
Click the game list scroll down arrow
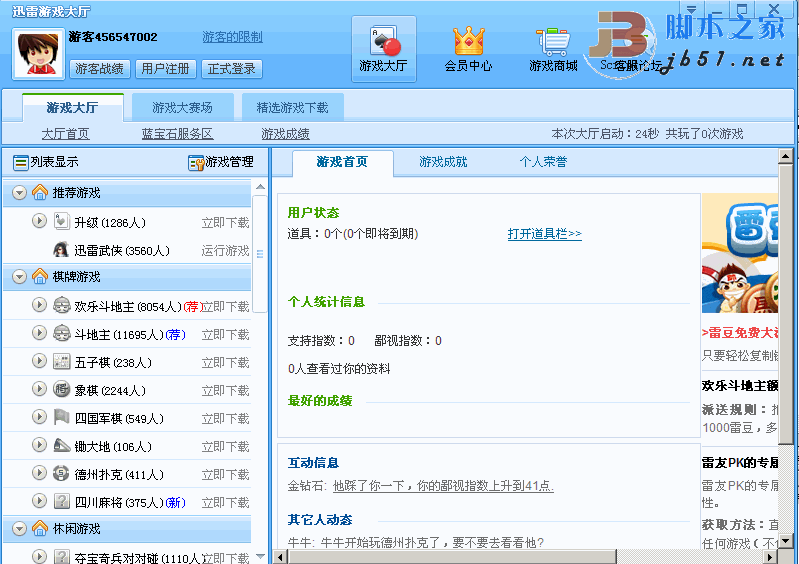(260, 557)
